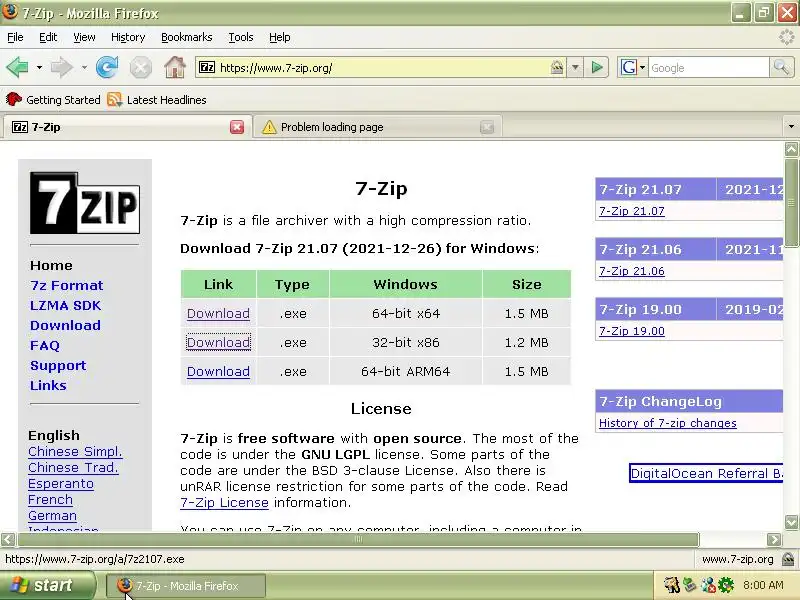Click the Google search engine icon
Image resolution: width=800 pixels, height=600 pixels.
pos(629,67)
